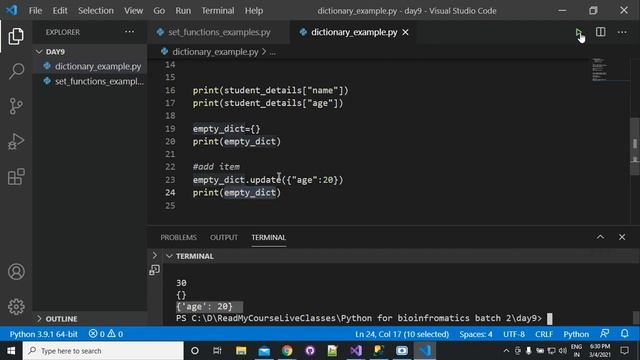This screenshot has width=640, height=360.
Task: Open the Search view in activity bar
Action: tap(16, 71)
